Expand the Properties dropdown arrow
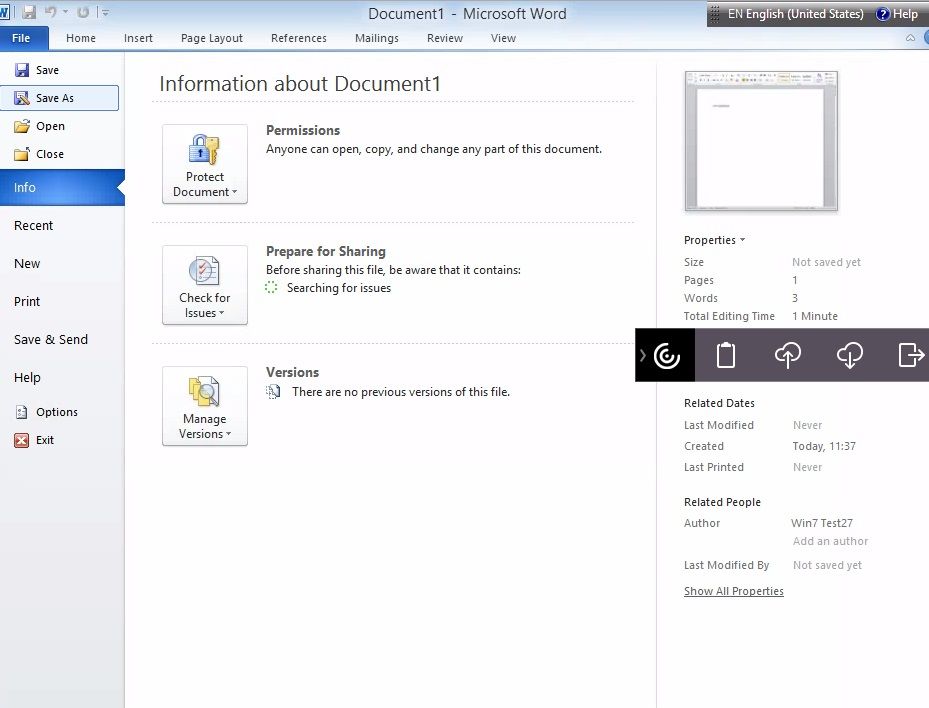The height and width of the screenshot is (708, 929). pos(714,240)
